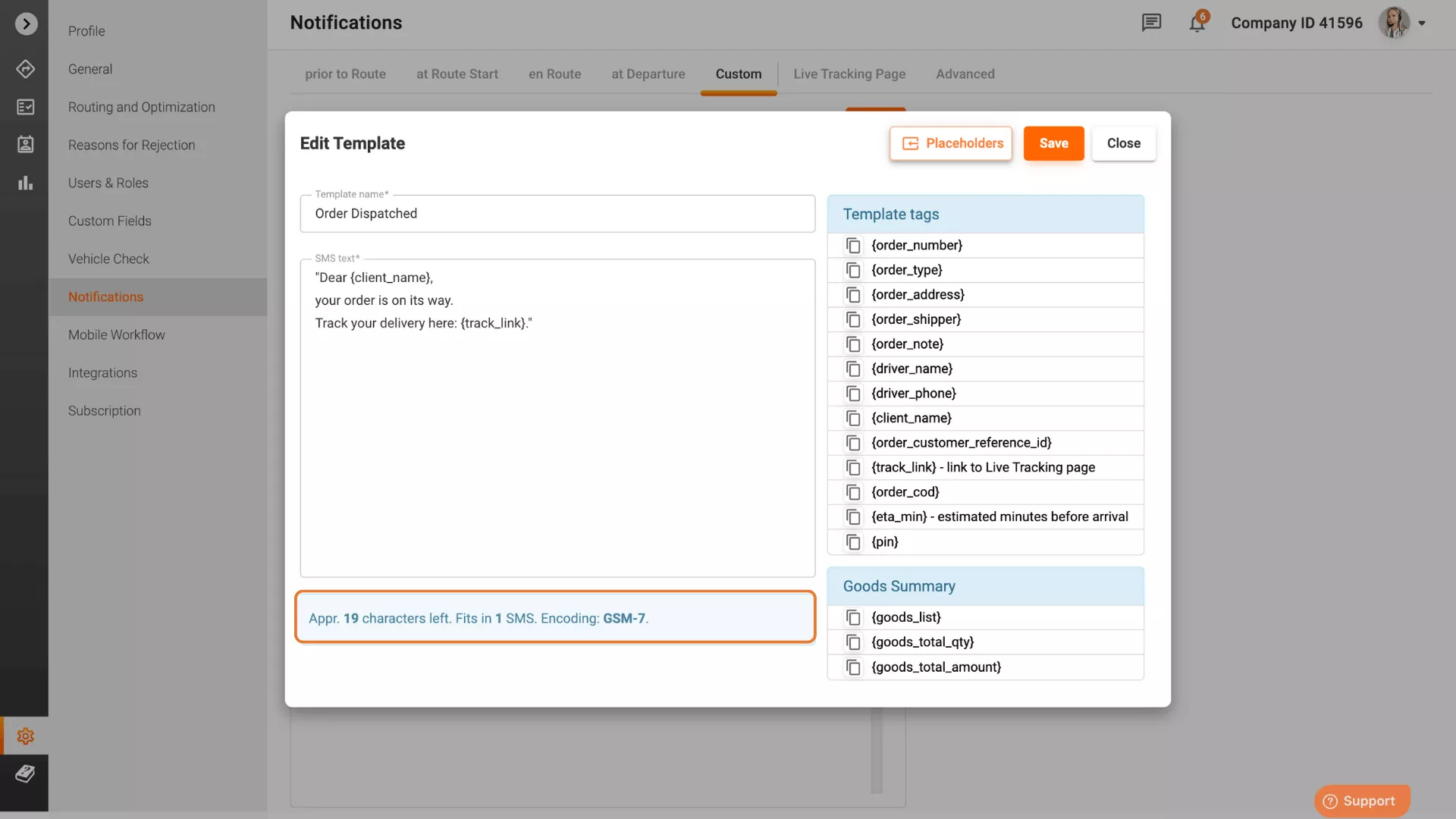Save the edited template

pyautogui.click(x=1053, y=143)
